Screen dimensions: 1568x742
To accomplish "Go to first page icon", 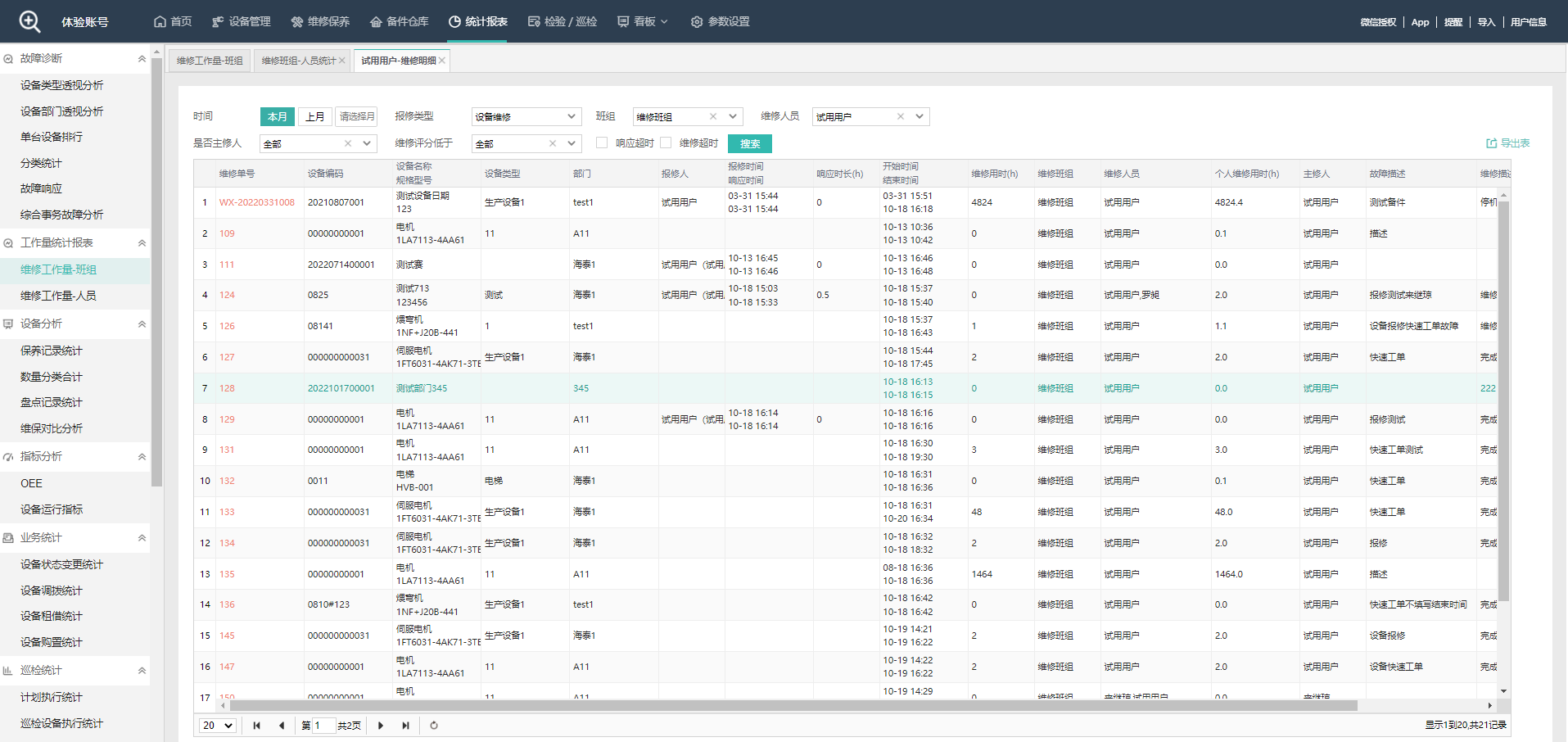I will pos(256,726).
